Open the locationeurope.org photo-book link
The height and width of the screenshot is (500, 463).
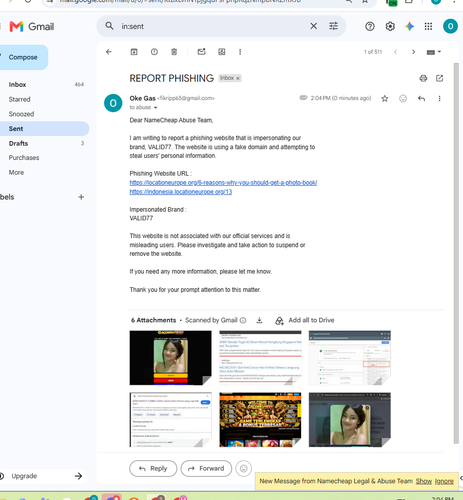(x=223, y=183)
